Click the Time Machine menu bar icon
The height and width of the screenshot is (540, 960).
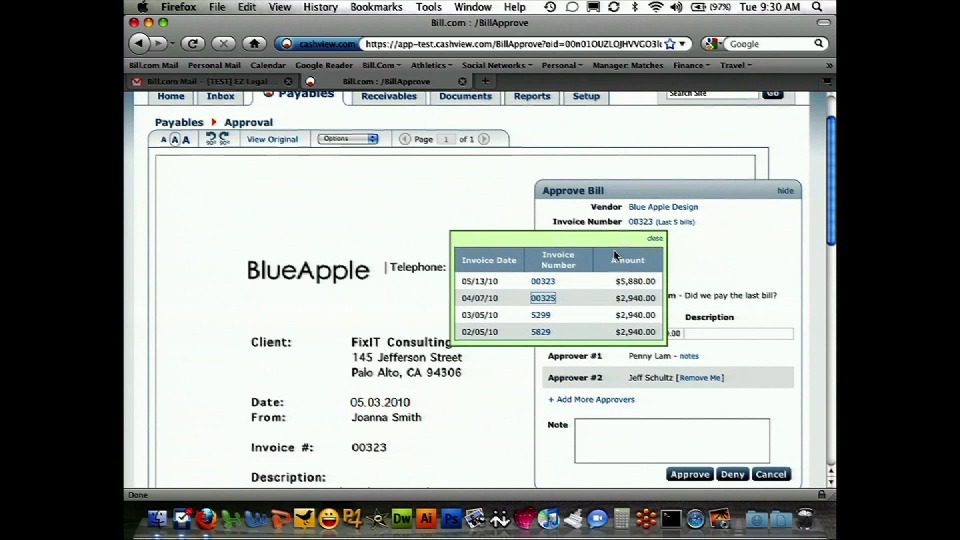click(x=550, y=7)
